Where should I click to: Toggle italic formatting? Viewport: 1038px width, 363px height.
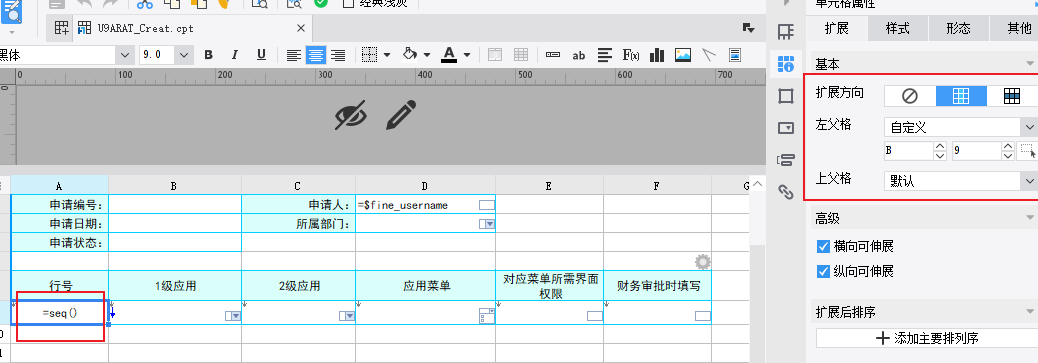click(234, 55)
